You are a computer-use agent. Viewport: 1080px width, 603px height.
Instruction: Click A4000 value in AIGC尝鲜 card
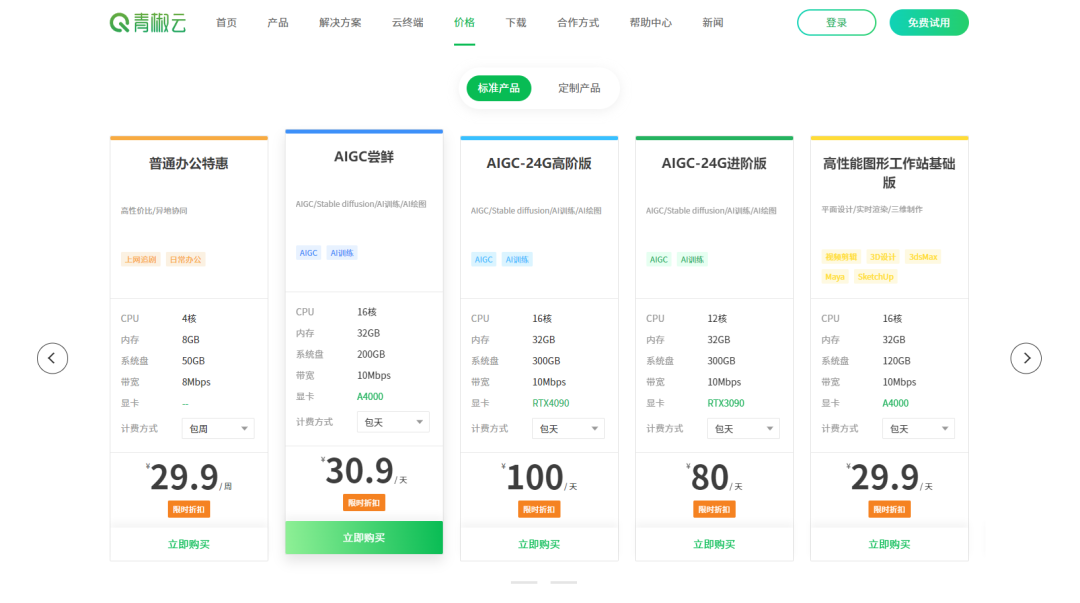tap(370, 396)
